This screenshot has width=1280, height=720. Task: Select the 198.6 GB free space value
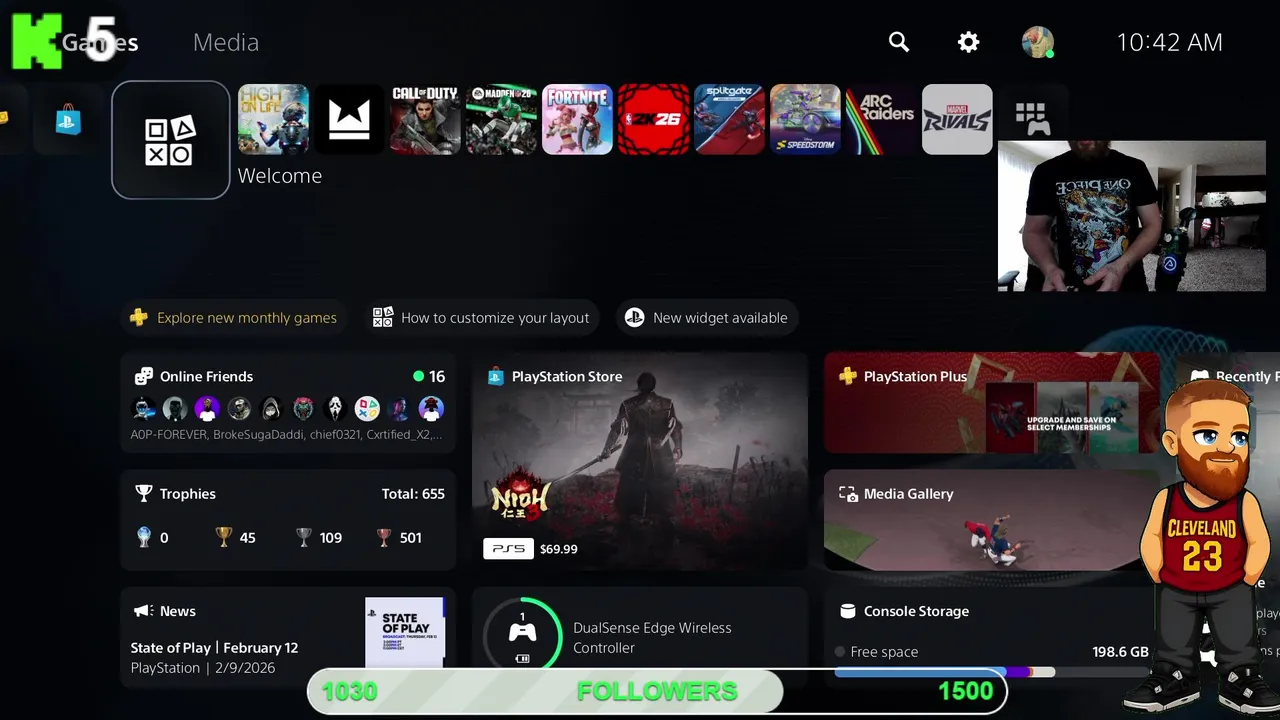(x=1120, y=652)
